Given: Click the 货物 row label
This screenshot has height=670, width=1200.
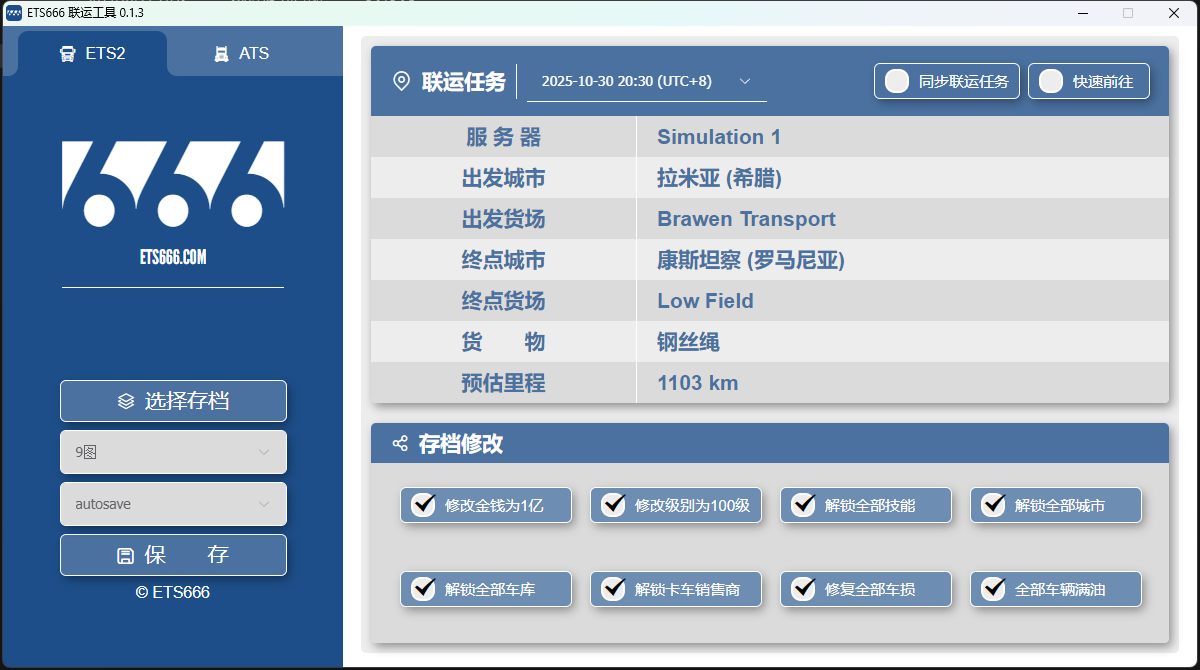Looking at the screenshot, I should [x=503, y=342].
